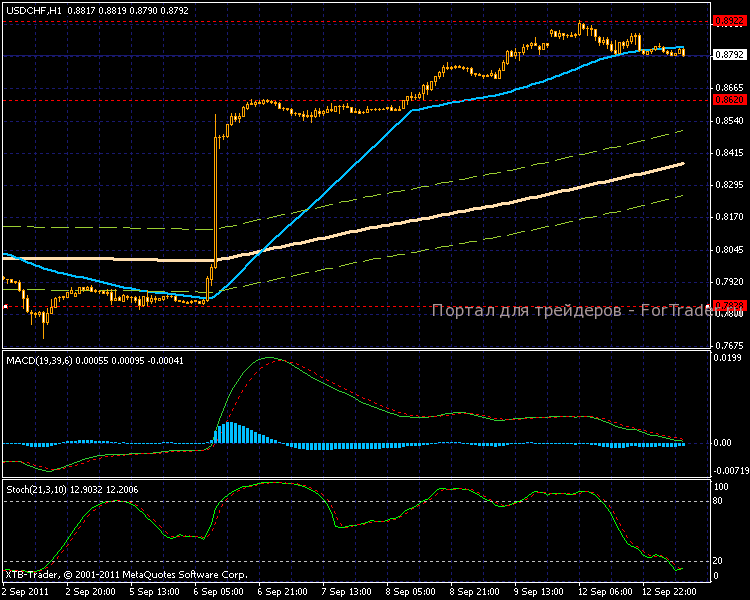Click the 0.8045 price axis label
Screen dimensions: 750x600
point(729,250)
